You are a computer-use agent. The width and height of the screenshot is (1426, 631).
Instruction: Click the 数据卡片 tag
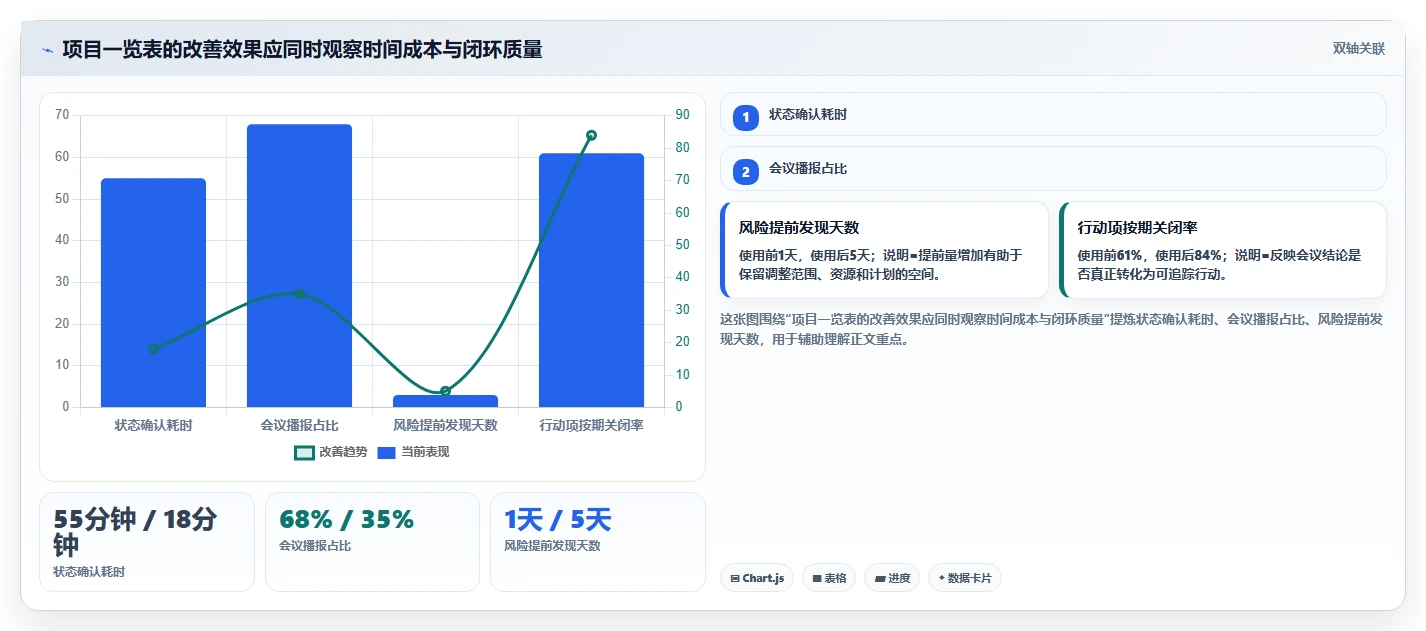pyautogui.click(x=965, y=578)
